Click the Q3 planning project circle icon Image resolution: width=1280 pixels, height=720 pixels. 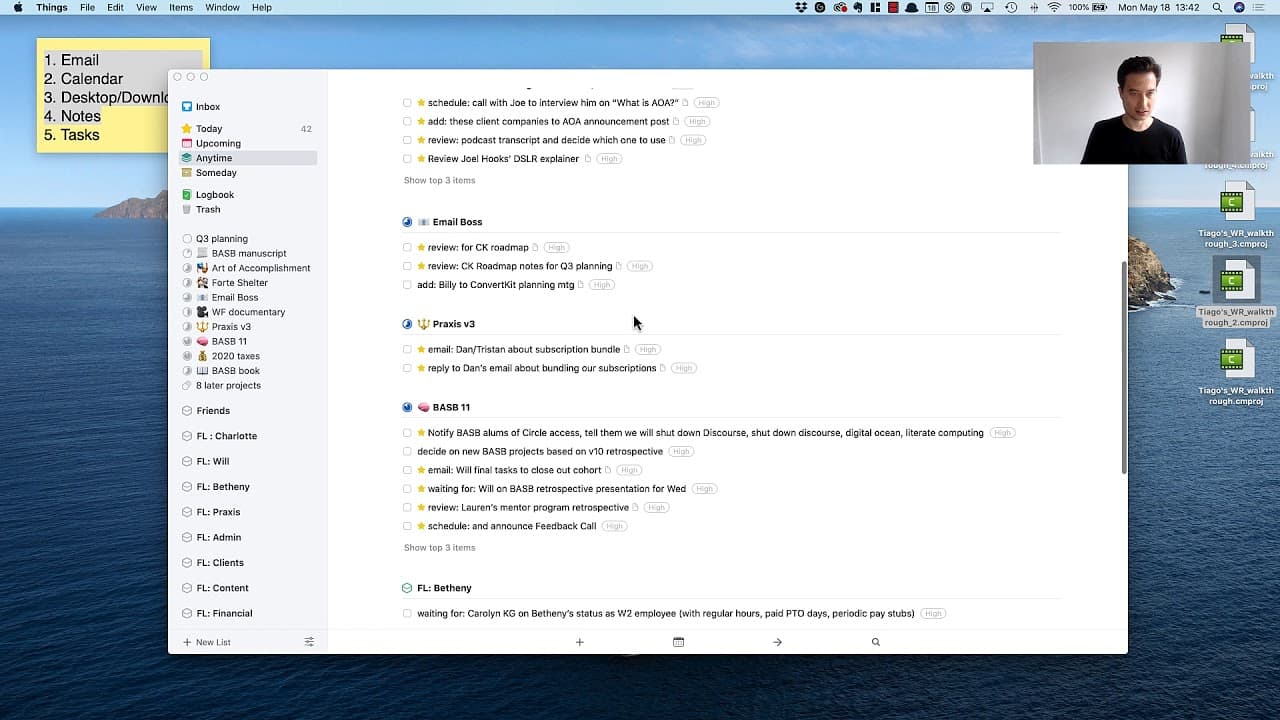[187, 239]
